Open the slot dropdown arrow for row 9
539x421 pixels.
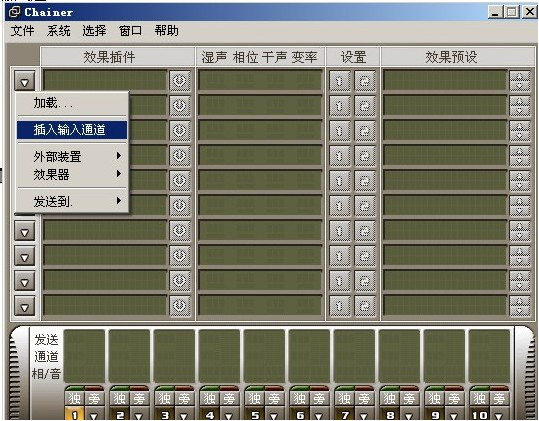coord(24,282)
